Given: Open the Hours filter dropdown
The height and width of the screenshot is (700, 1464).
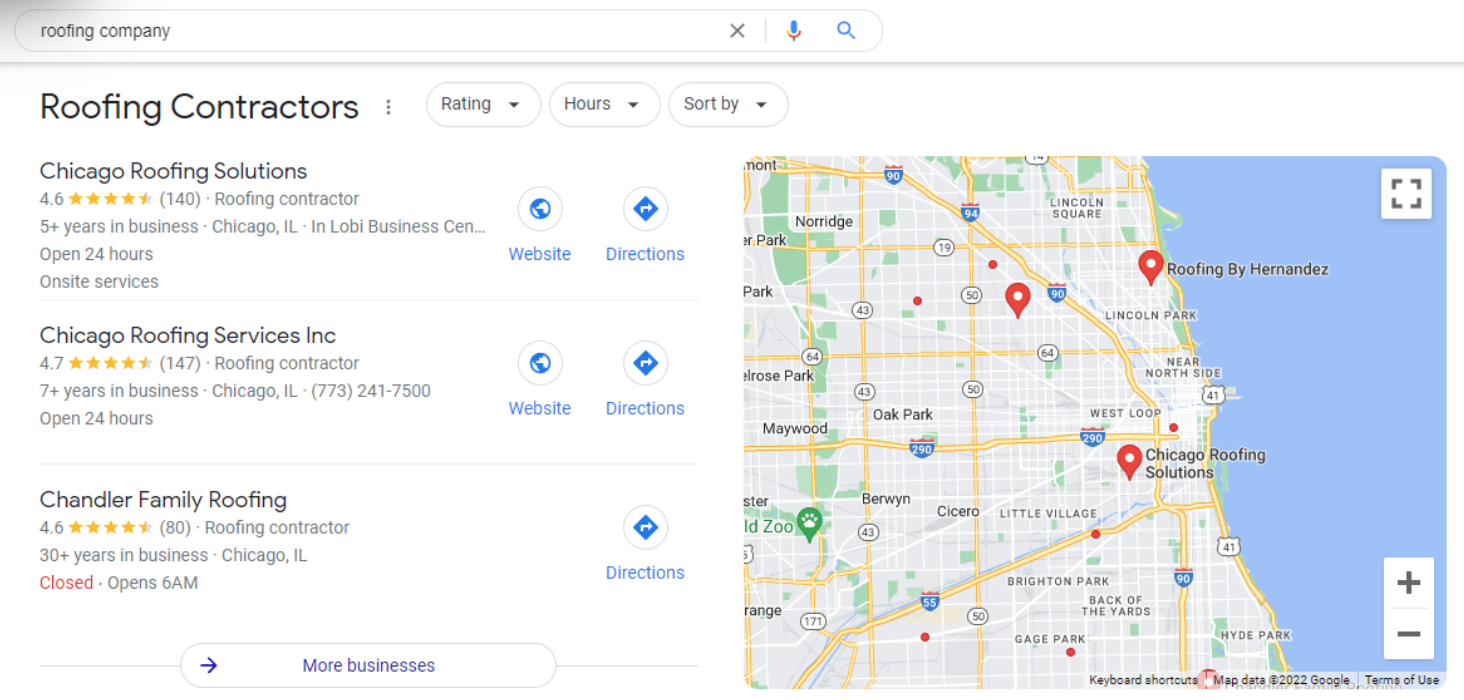Looking at the screenshot, I should [x=604, y=104].
